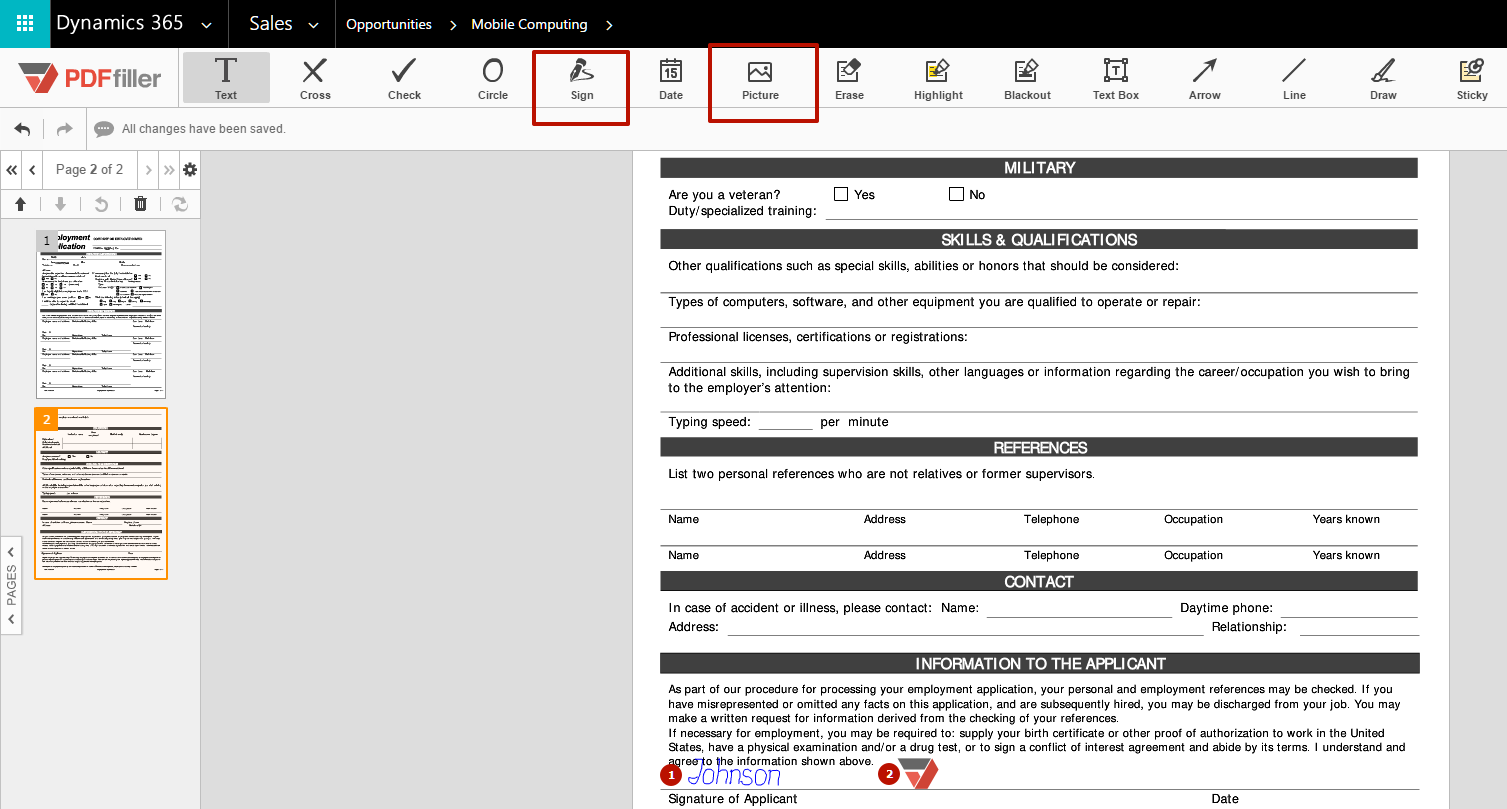Open the Dynamics 365 app launcher grid

click(x=25, y=24)
